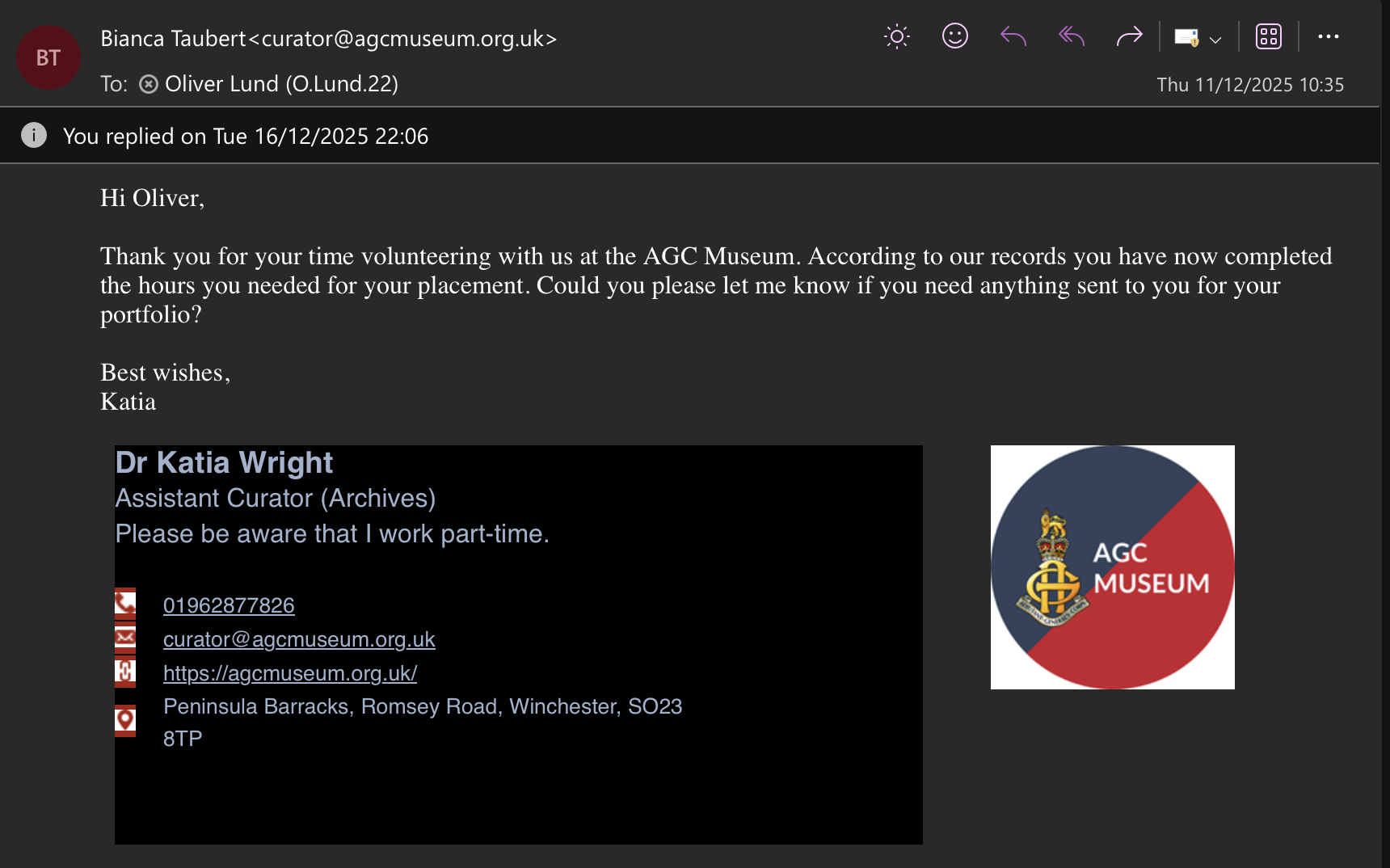Click the envelope with warning badge icon
This screenshot has height=868, width=1390.
point(1186,38)
